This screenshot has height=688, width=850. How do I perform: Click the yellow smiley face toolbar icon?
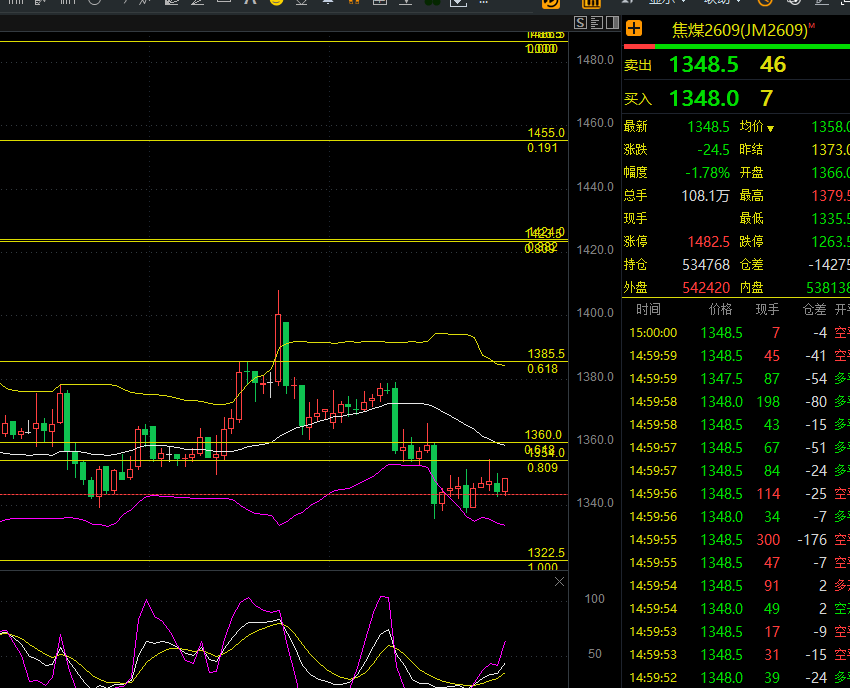(276, 2)
